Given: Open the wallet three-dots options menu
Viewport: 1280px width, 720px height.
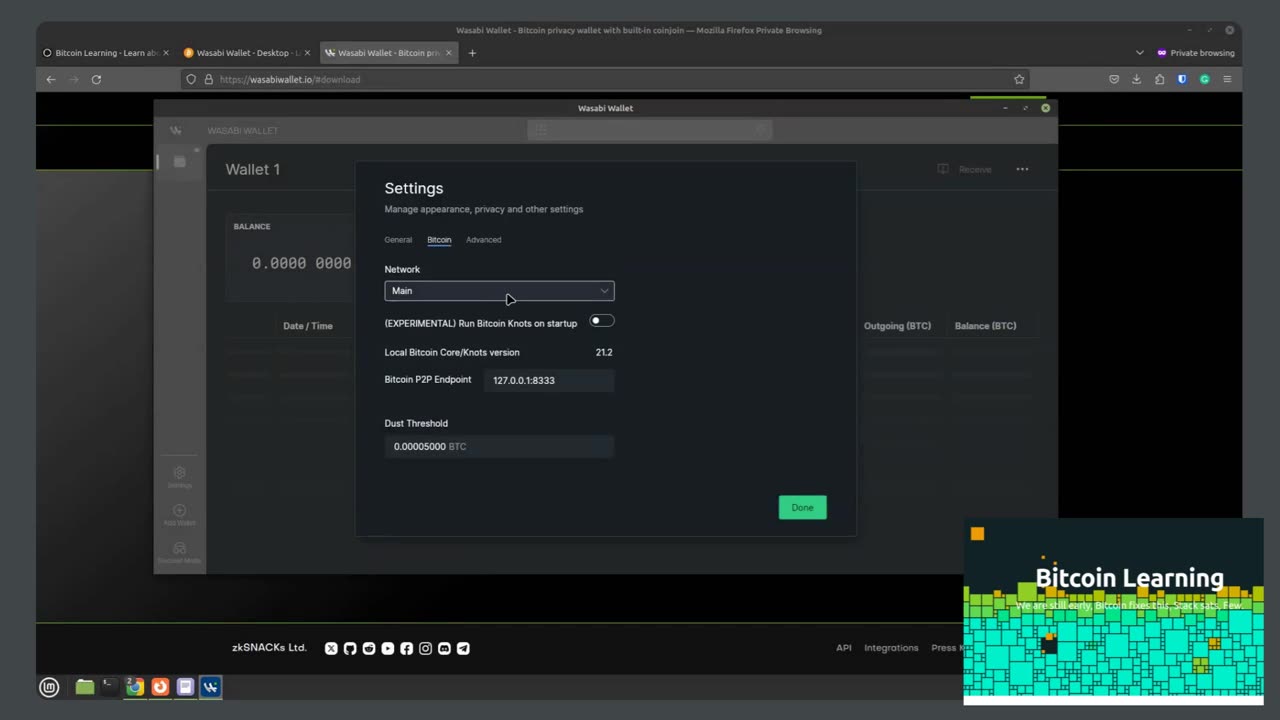Looking at the screenshot, I should tap(1022, 169).
